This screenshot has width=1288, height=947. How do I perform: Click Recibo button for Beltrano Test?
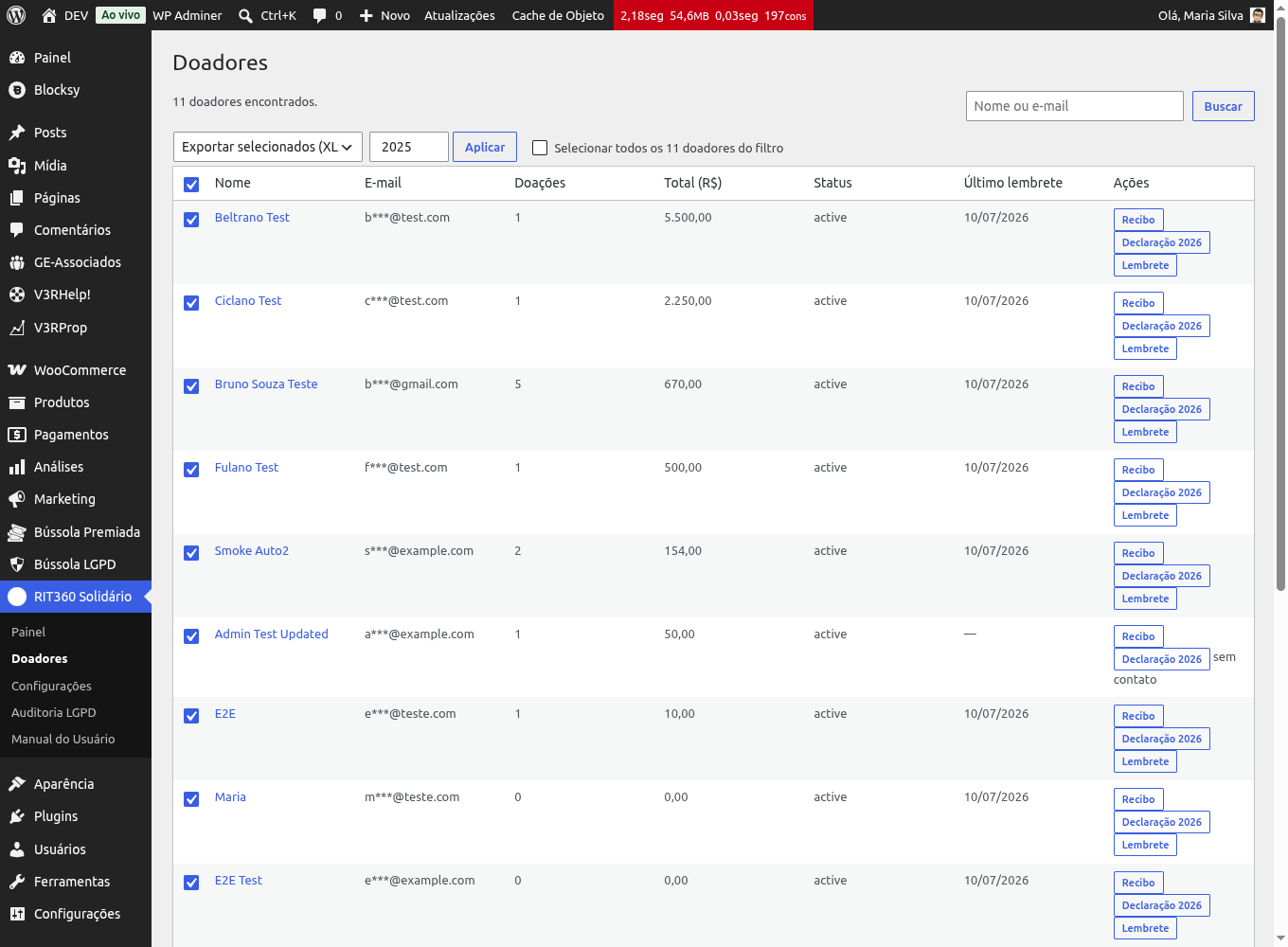pyautogui.click(x=1138, y=220)
